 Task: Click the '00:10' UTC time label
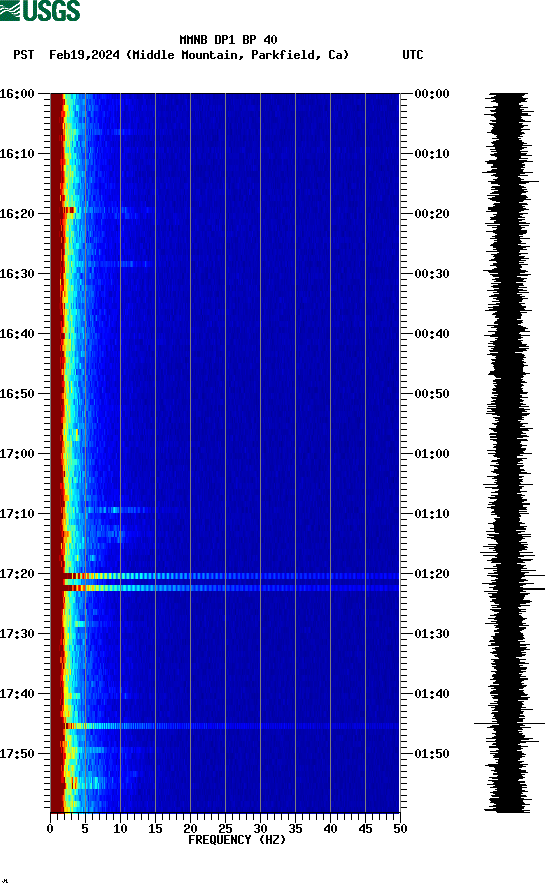click(x=432, y=154)
